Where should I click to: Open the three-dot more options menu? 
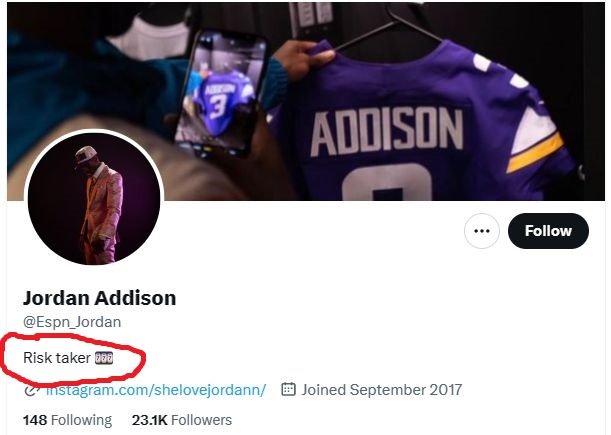coord(482,231)
